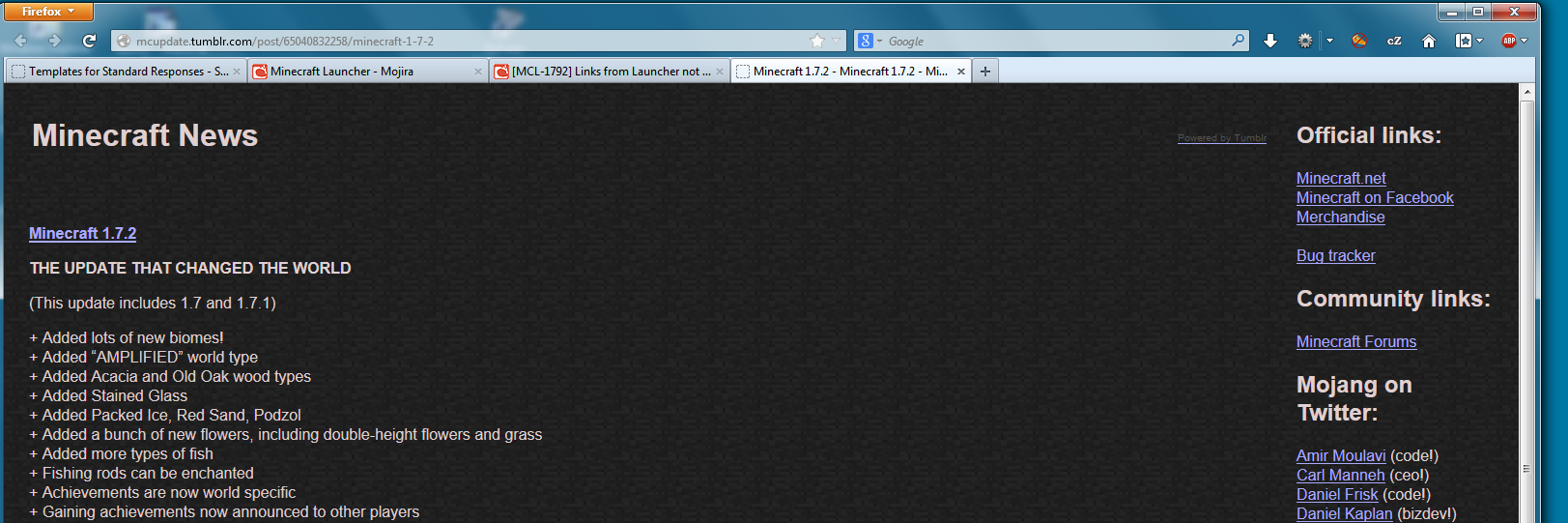The height and width of the screenshot is (523, 1568).
Task: Switch to MCL-1792 Links from Launcher tab
Action: (609, 72)
